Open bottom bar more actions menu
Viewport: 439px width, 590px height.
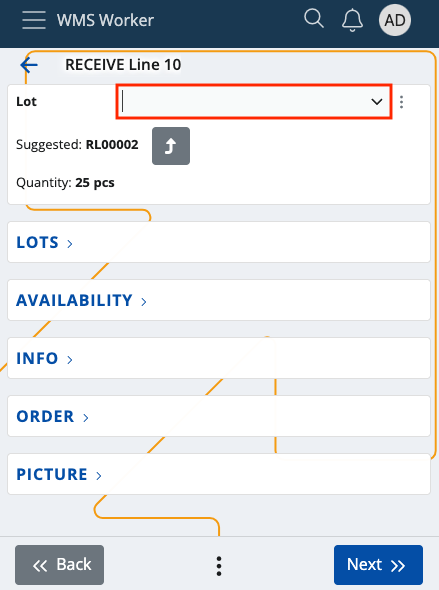pos(219,566)
